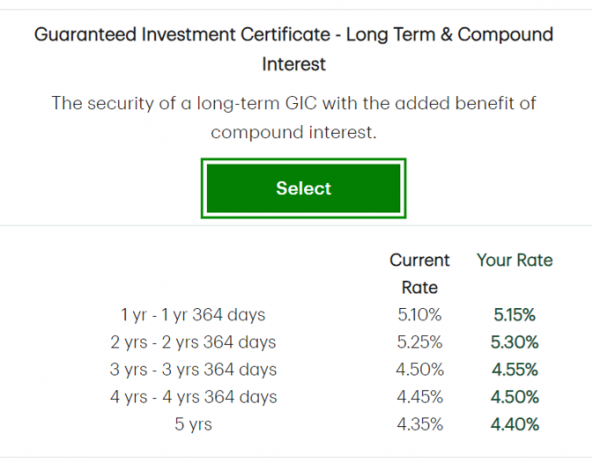The width and height of the screenshot is (600, 463).
Task: Click the bold 5.30% your rate
Action: click(516, 342)
